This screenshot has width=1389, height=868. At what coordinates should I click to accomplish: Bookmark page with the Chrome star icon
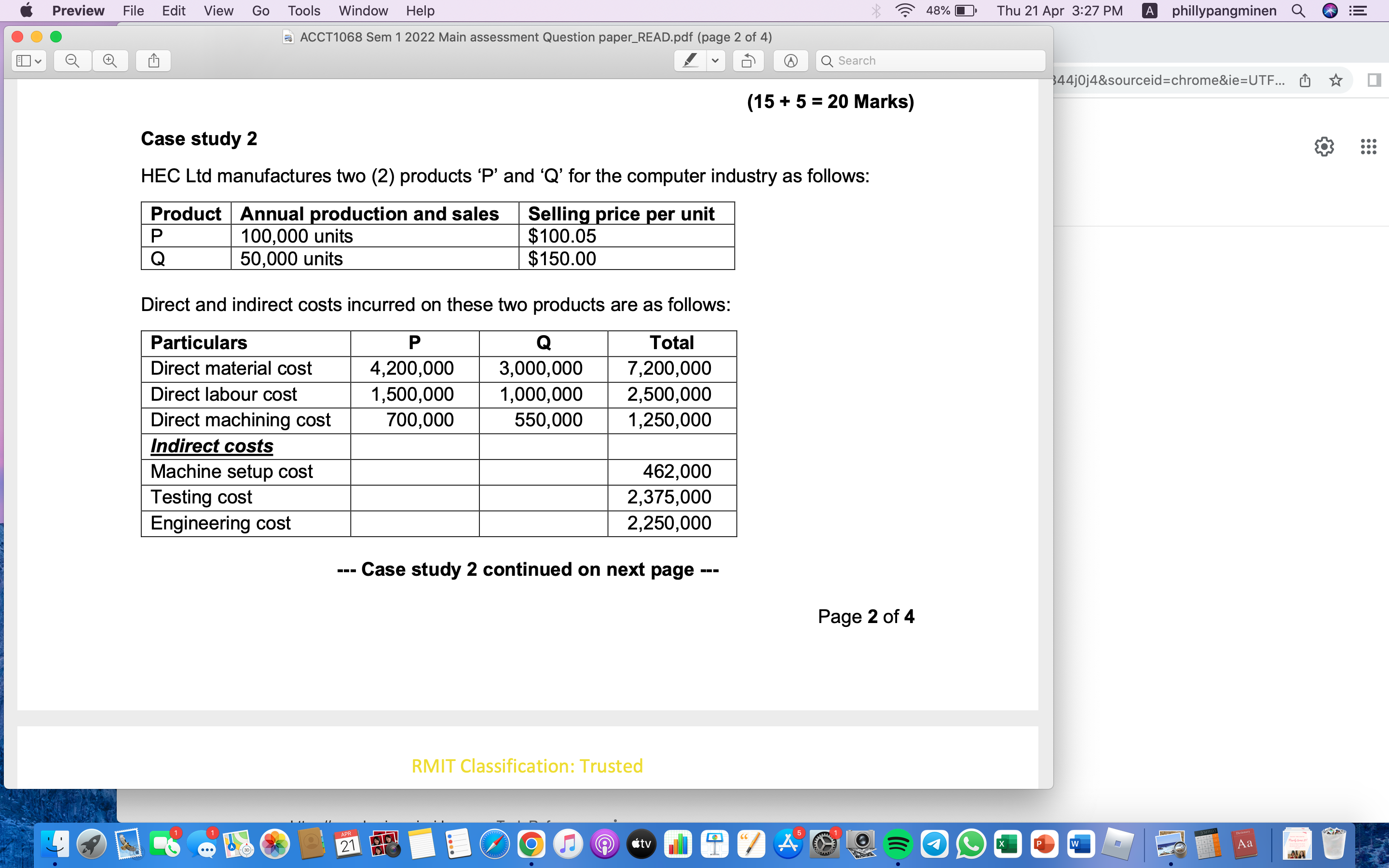point(1335,80)
